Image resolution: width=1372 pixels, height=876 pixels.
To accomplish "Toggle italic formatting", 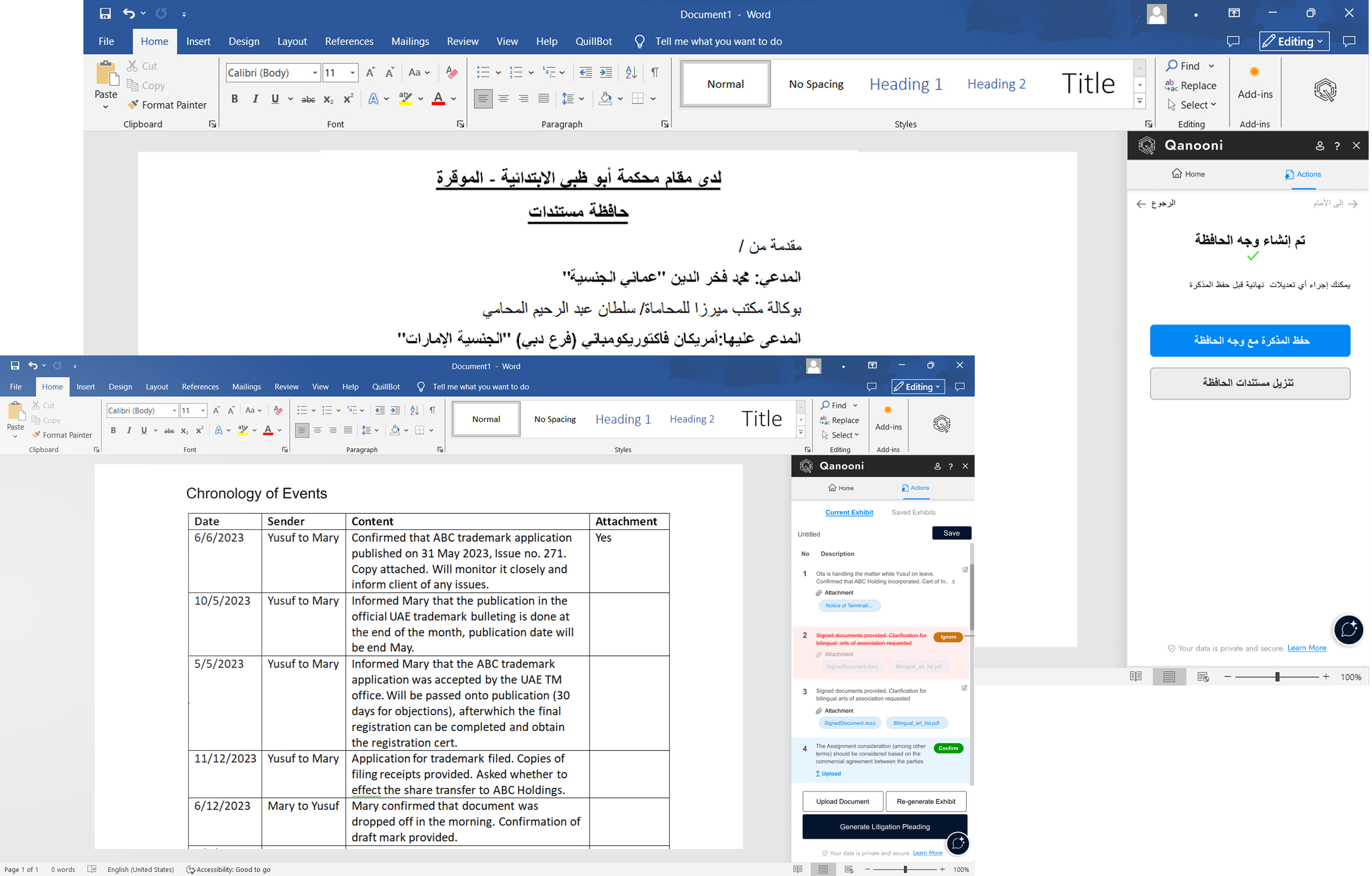I will coord(255,98).
